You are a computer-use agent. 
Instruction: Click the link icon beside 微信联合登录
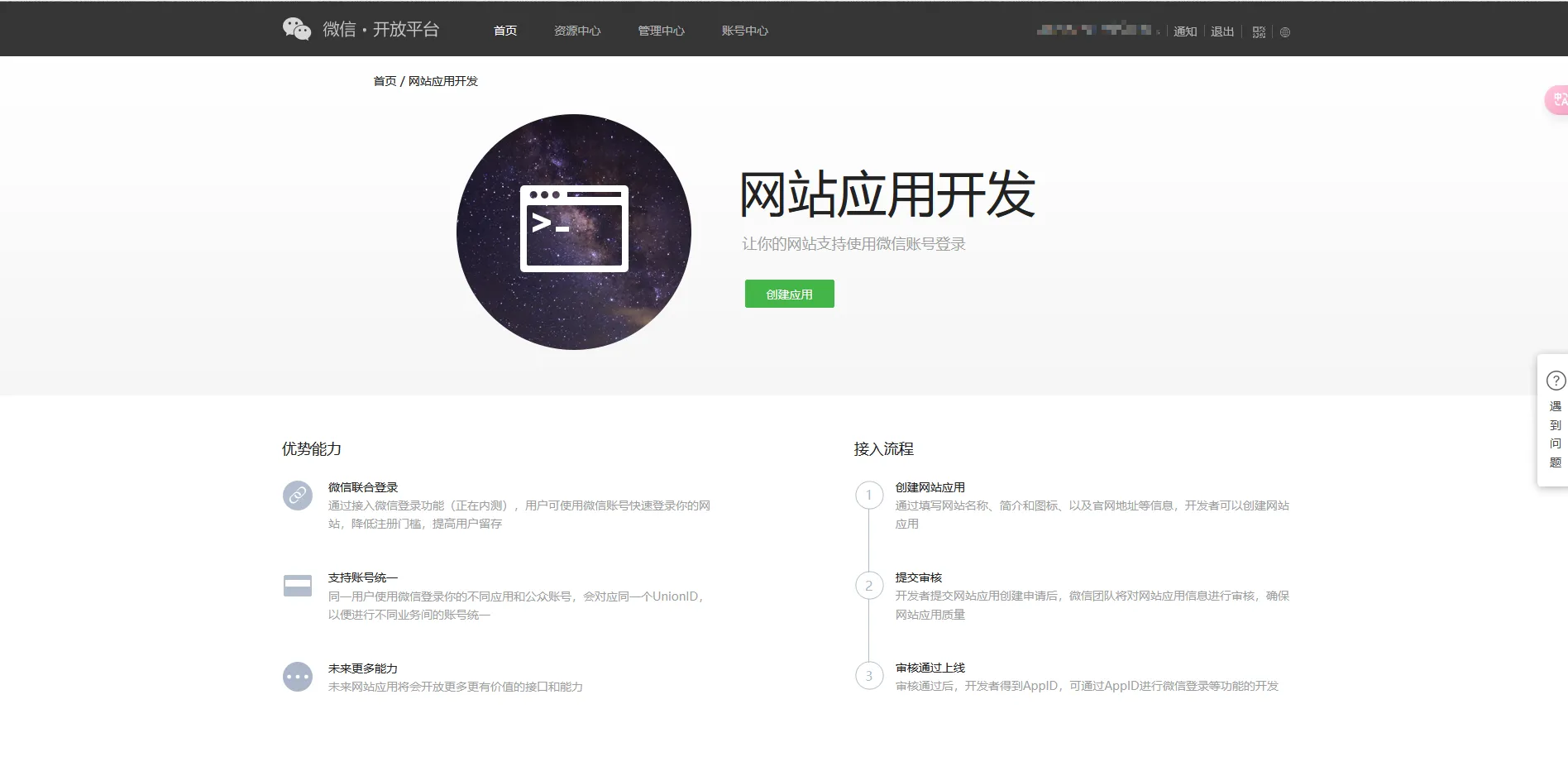[297, 495]
